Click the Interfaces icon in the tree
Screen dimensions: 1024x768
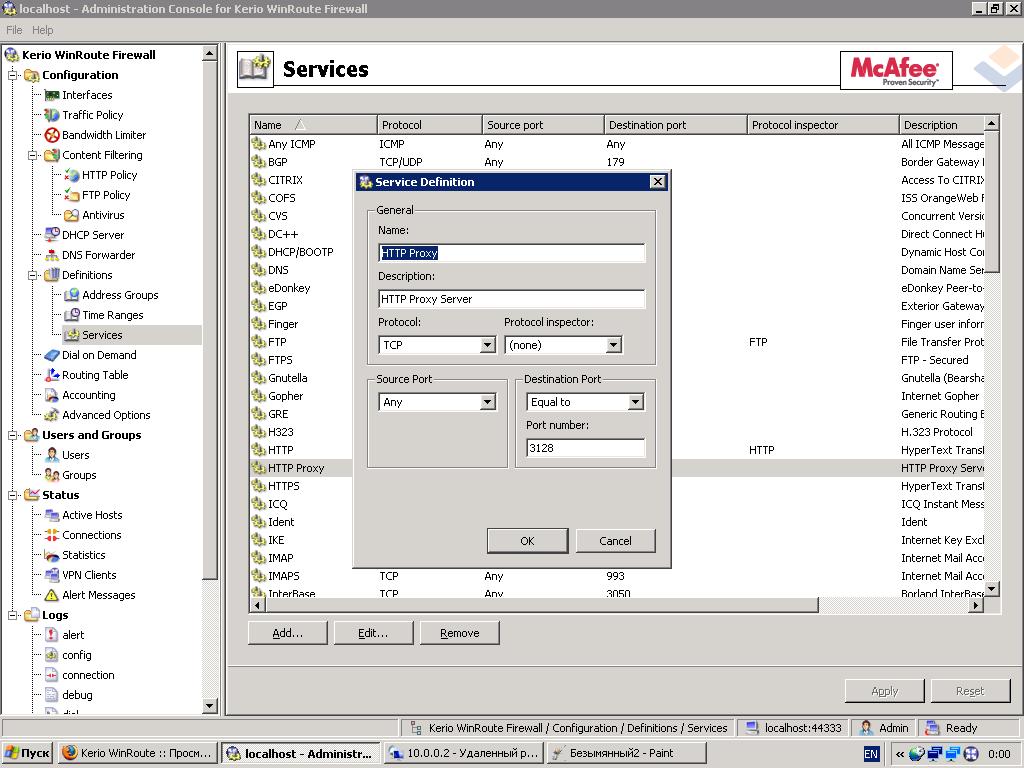(52, 95)
